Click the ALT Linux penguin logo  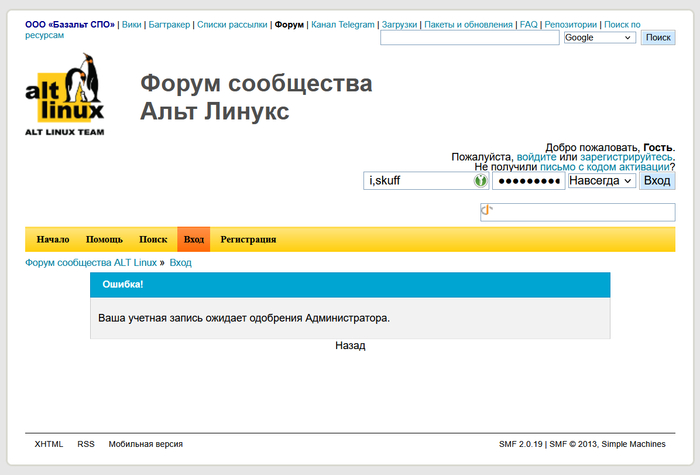tap(65, 94)
